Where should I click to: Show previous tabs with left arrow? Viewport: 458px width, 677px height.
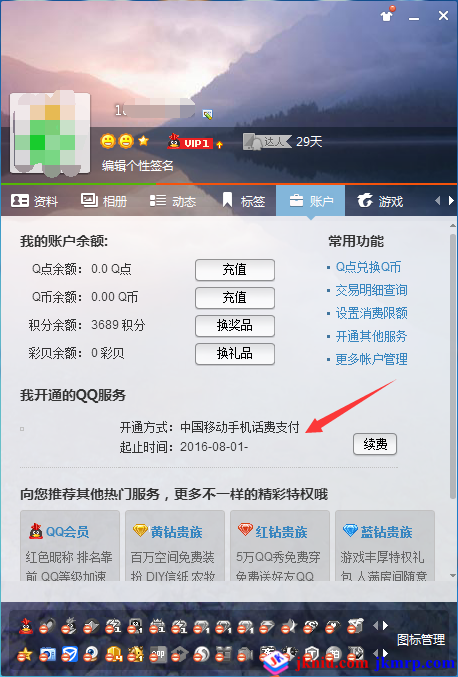click(438, 200)
